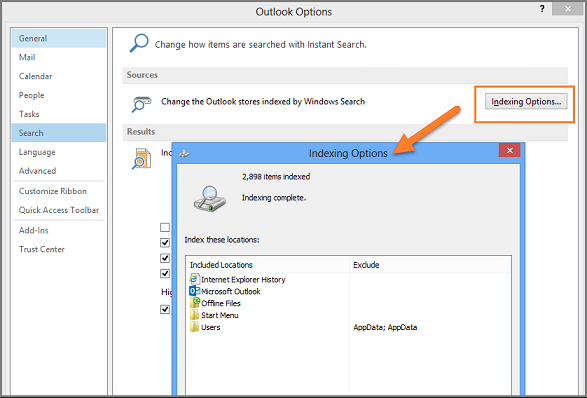Click the Indexing complete. status text

(x=274, y=198)
